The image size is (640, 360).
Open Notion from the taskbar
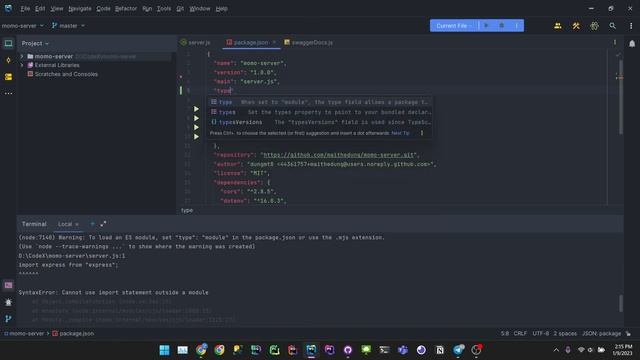point(440,350)
